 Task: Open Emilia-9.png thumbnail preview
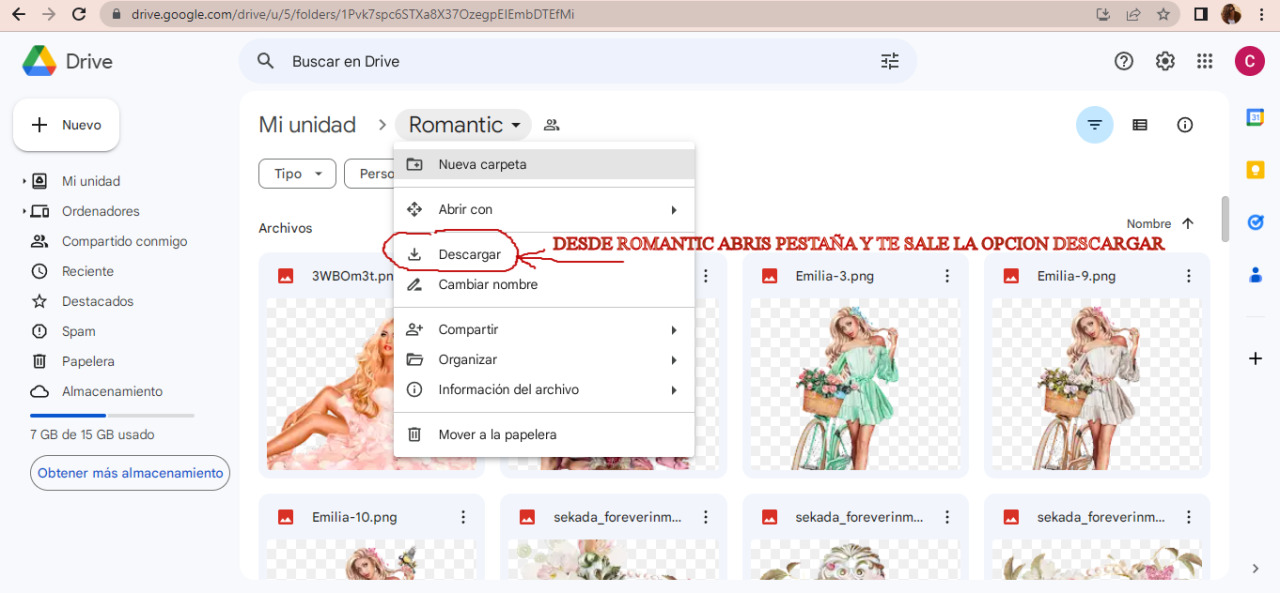(x=1096, y=385)
